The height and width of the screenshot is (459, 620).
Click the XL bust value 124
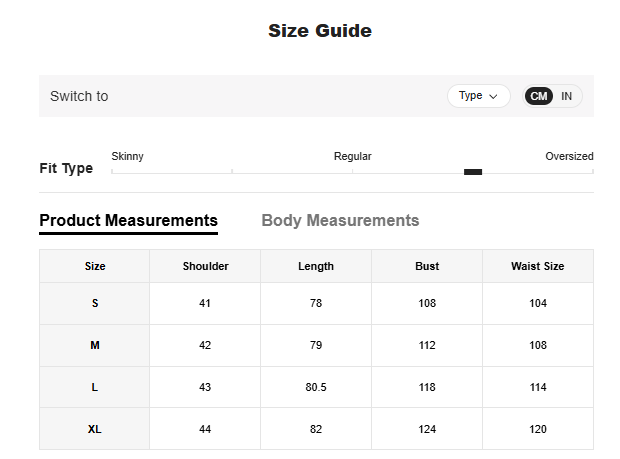coord(427,429)
